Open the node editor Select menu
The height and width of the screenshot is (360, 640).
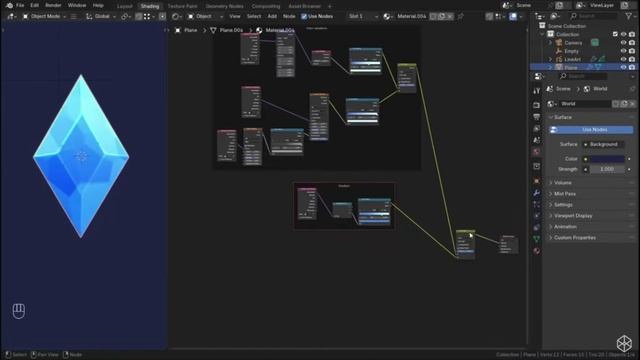point(253,16)
